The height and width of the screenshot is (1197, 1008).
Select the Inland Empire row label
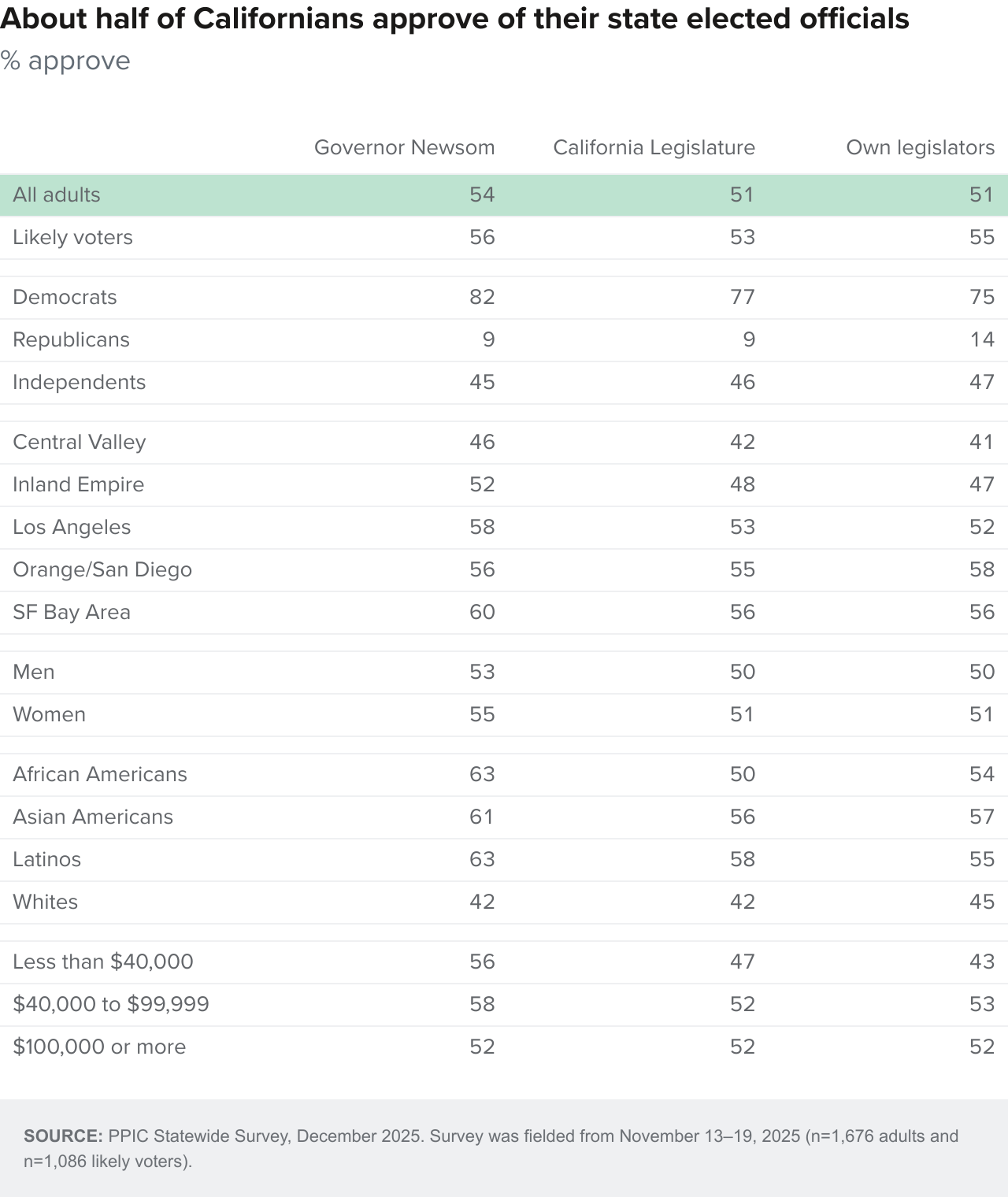pos(78,484)
